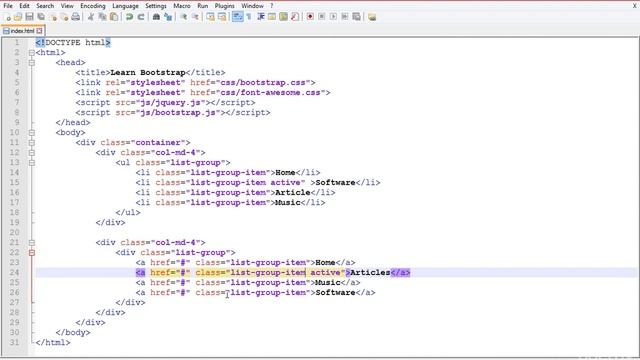
Task: Open the View menu
Action: coord(67,6)
